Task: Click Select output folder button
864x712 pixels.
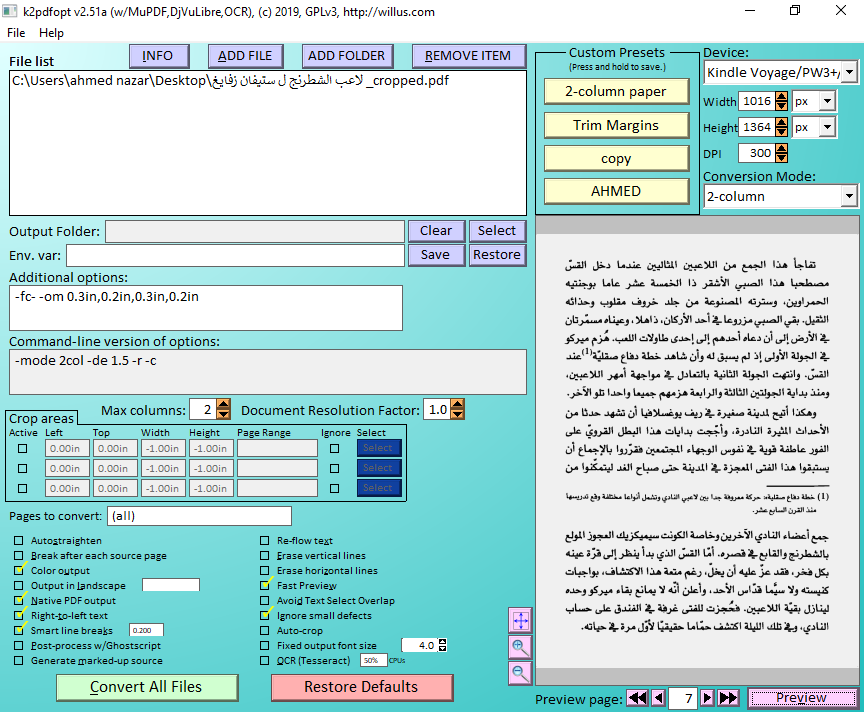Action: click(x=497, y=231)
